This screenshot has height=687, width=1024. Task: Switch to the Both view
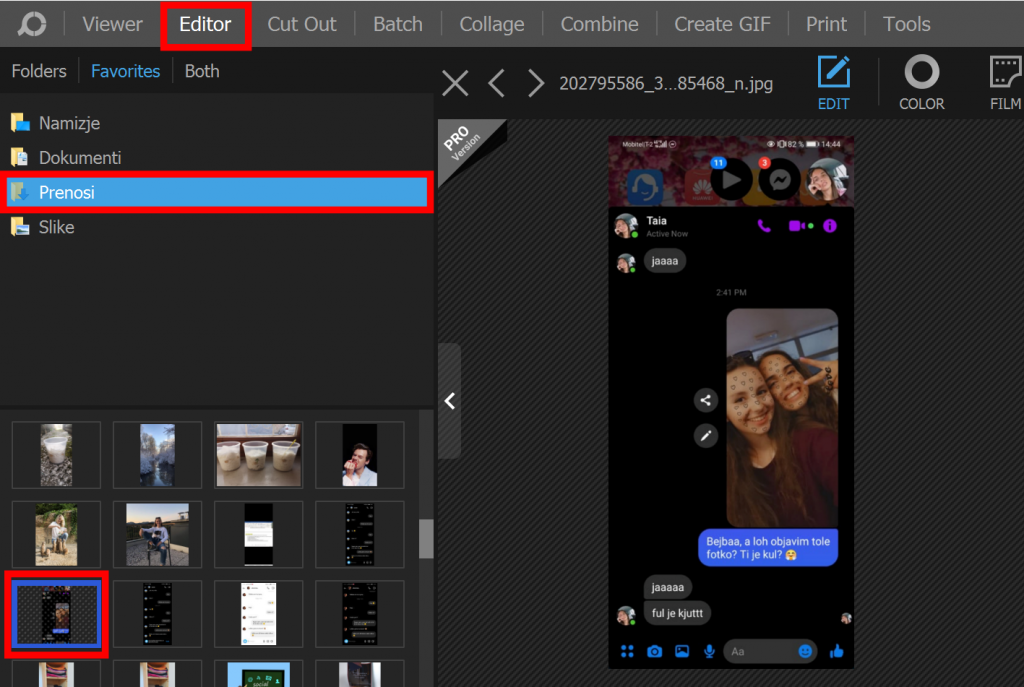[x=202, y=71]
